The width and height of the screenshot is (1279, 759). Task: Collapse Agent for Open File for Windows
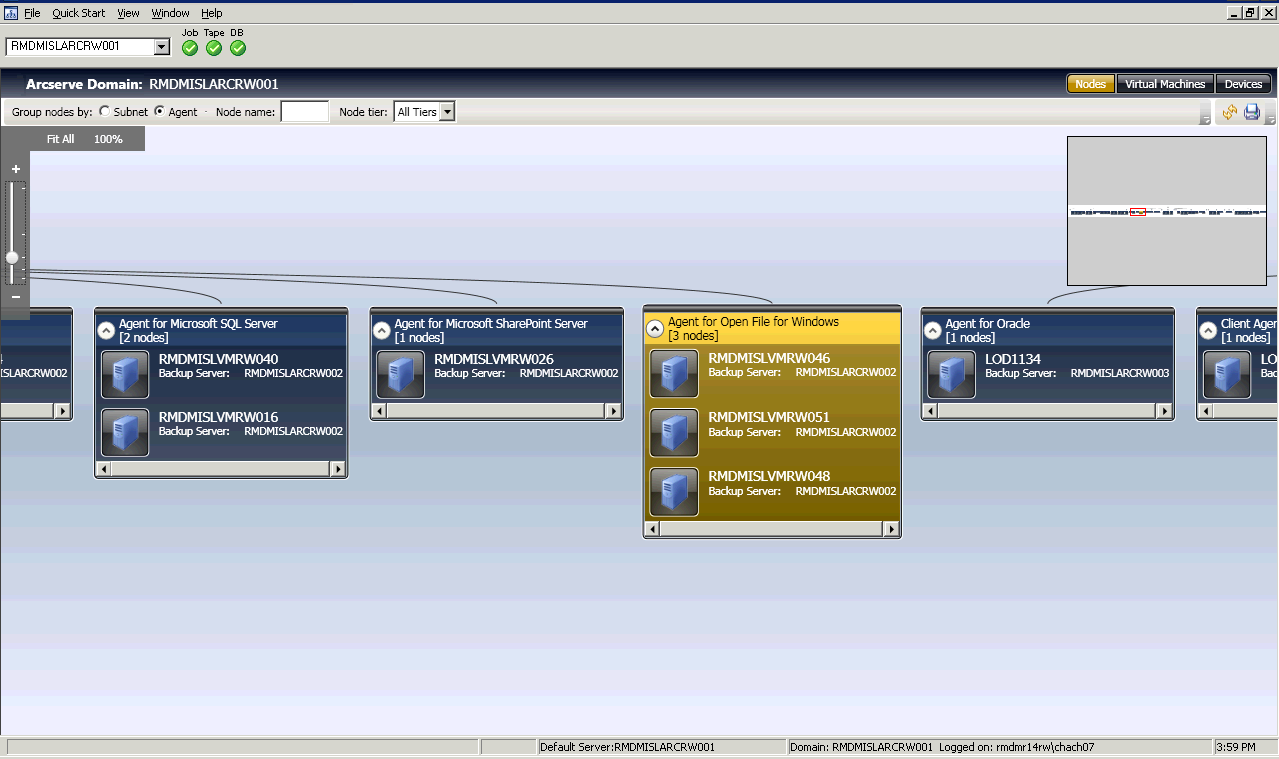click(655, 328)
